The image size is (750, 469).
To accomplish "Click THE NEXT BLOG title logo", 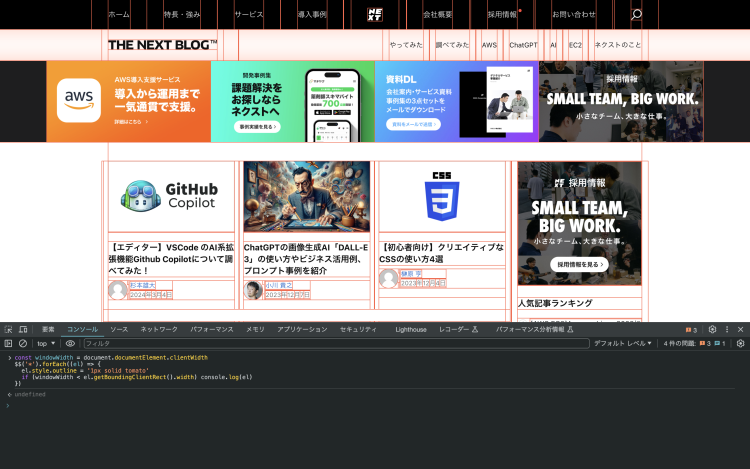I will point(163,45).
